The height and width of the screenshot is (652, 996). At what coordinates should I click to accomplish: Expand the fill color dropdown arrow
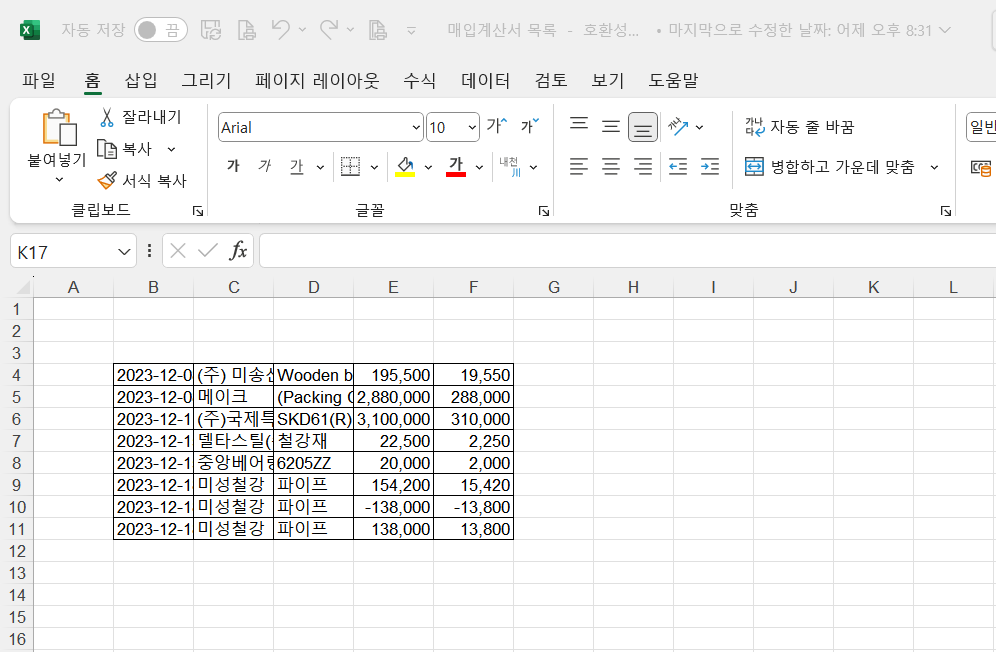pos(428,167)
